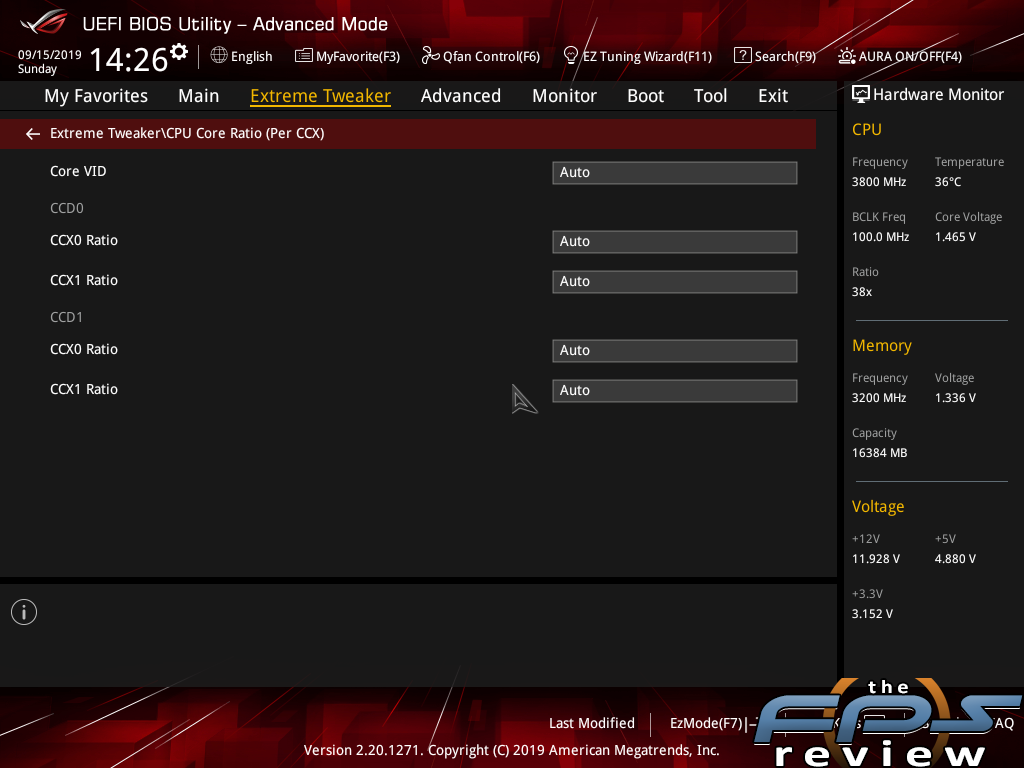Viewport: 1024px width, 768px height.
Task: Click the EZ Tuning Wizard lightbulb icon
Action: (x=570, y=56)
